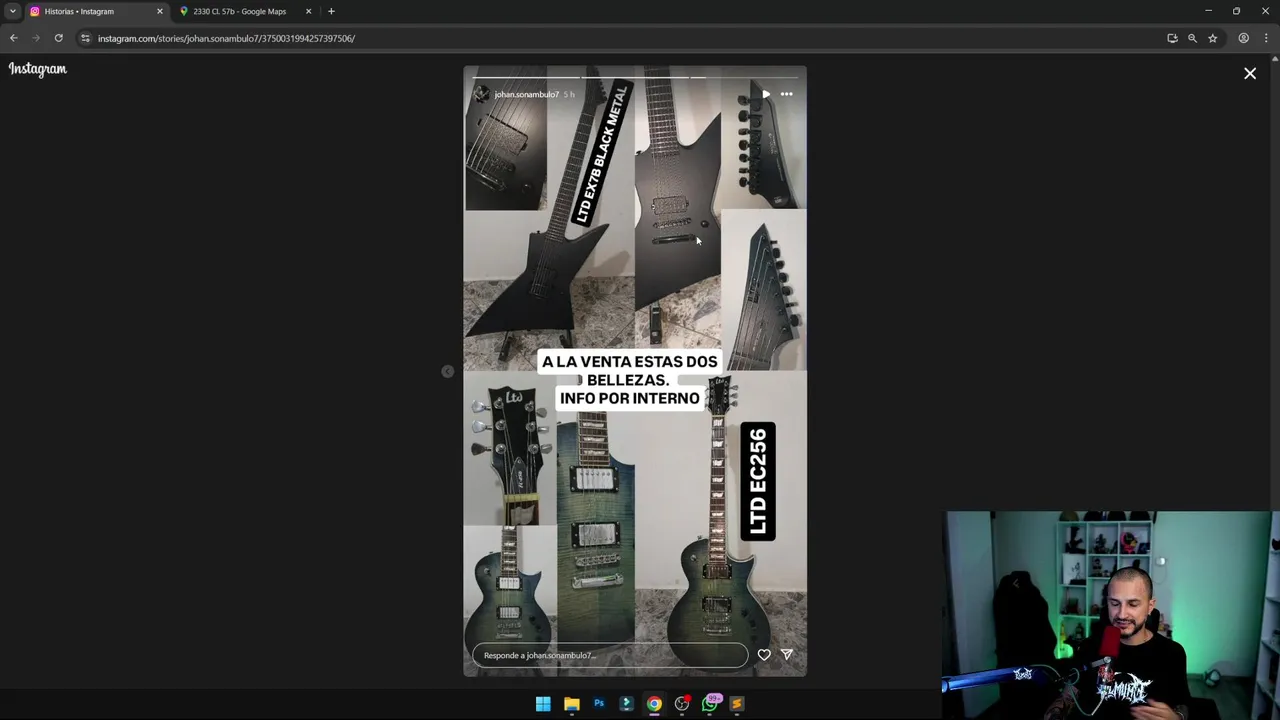Open Sublime Text from the taskbar
This screenshot has height=720, width=1280.
coord(737,704)
